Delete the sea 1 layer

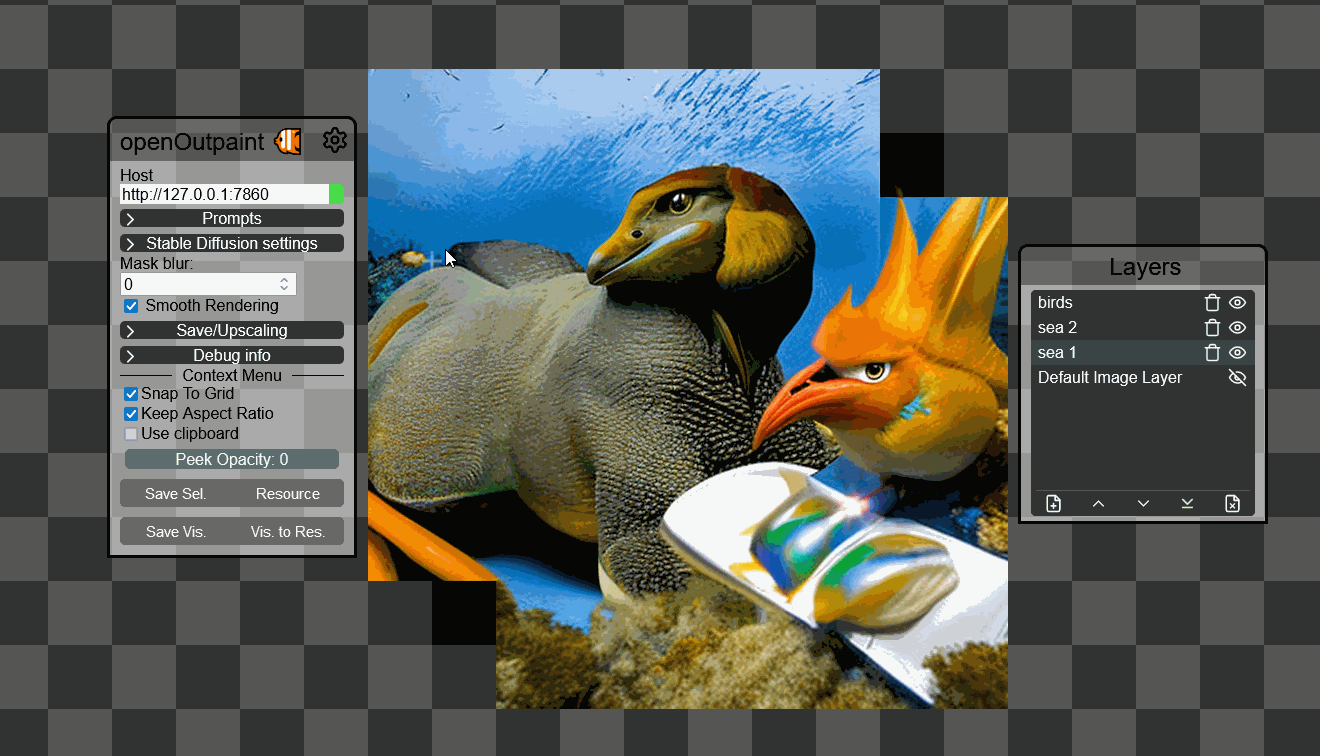[x=1212, y=353]
